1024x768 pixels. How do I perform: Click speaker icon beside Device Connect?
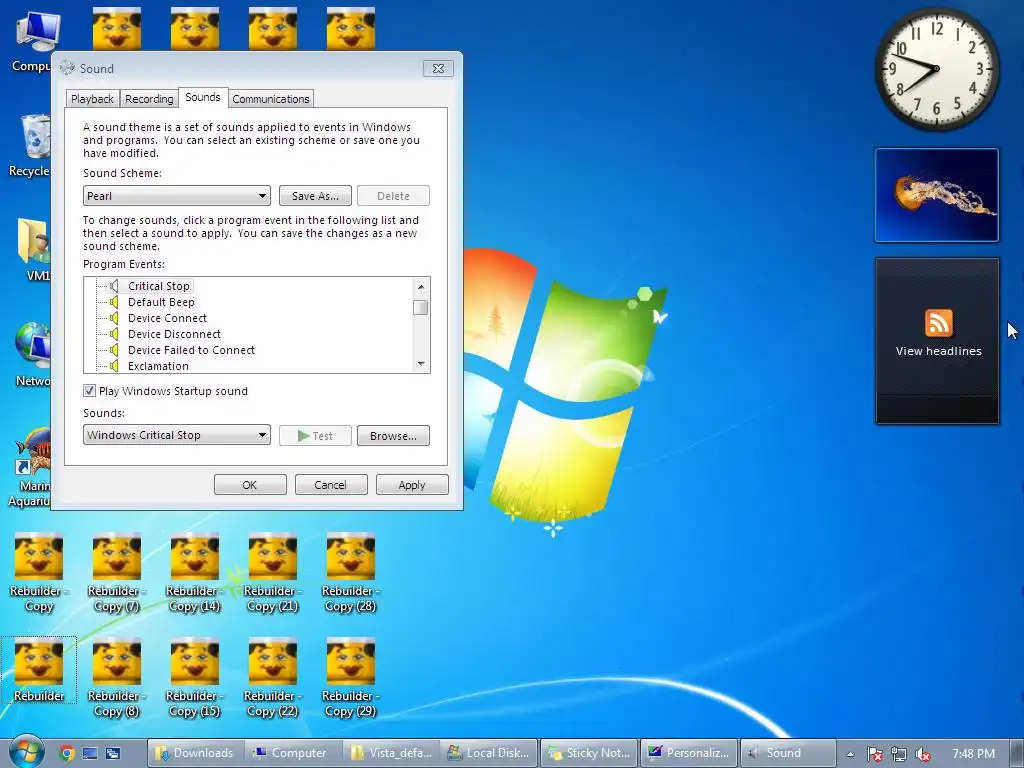[x=114, y=318]
